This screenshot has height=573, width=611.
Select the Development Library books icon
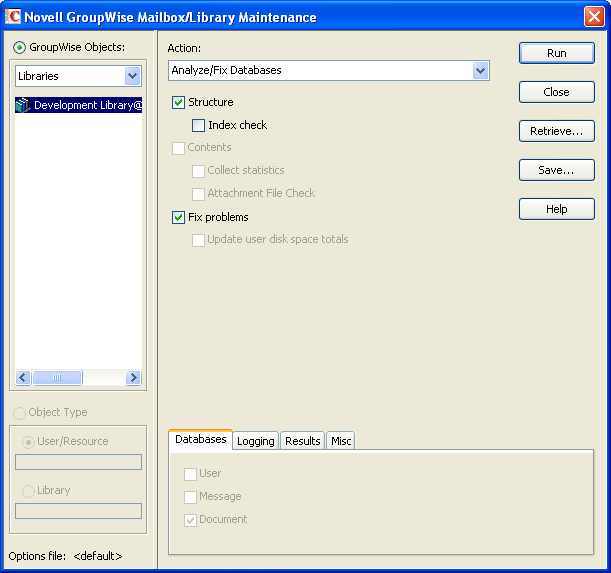tap(23, 105)
